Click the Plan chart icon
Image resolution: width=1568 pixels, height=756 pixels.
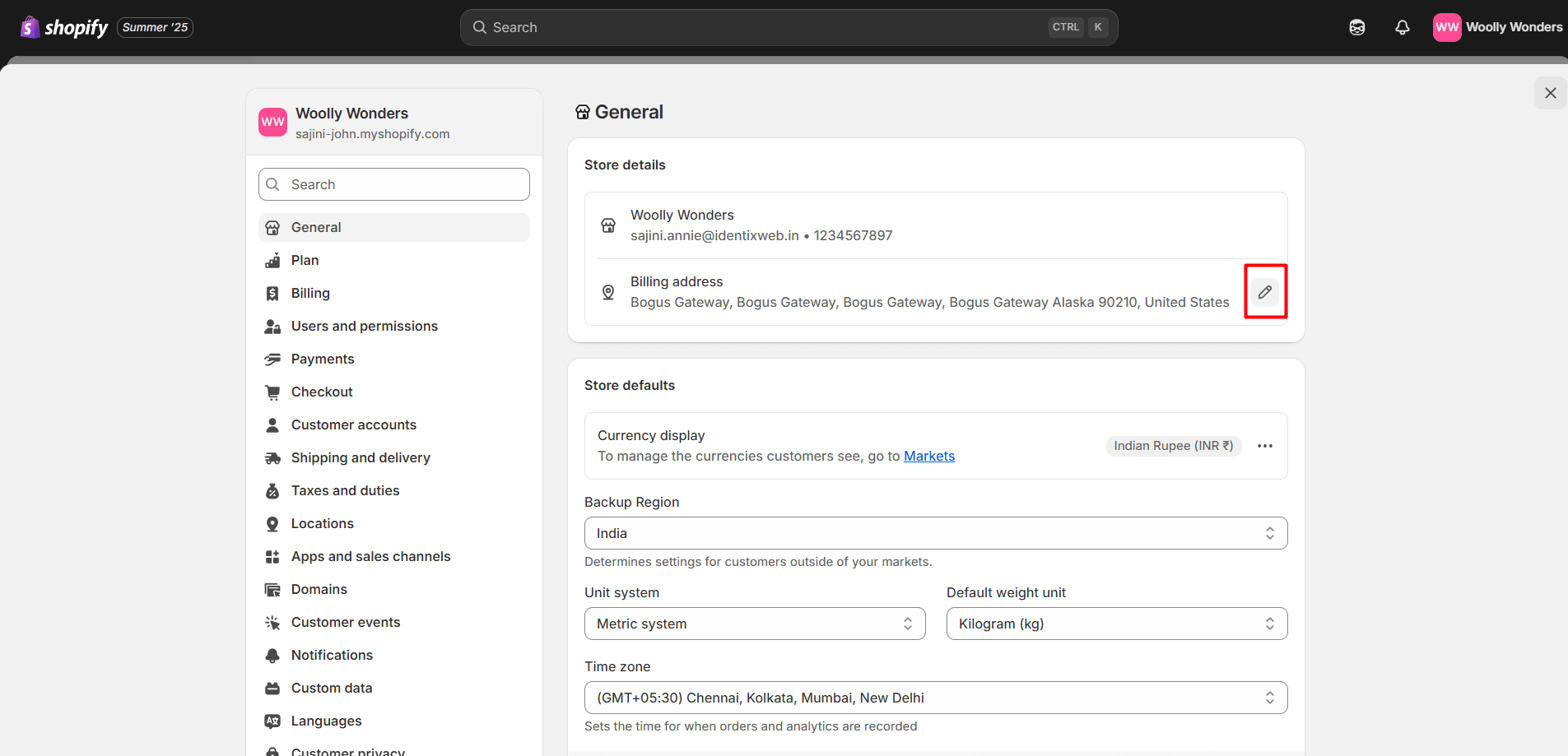(x=272, y=261)
